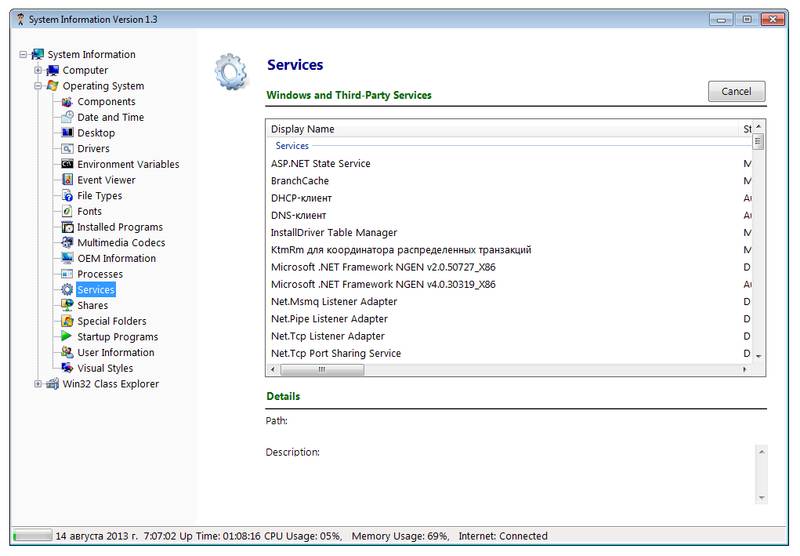The image size is (800, 556).
Task: Open the Event Viewer tree entry
Action: click(x=106, y=180)
